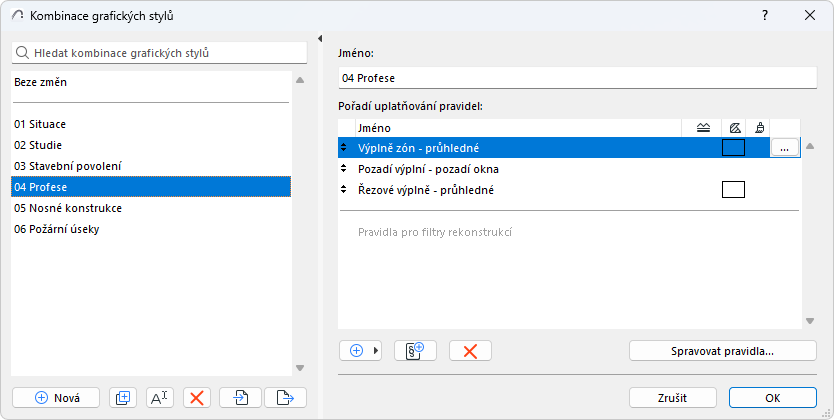The width and height of the screenshot is (834, 420).
Task: Open the ellipsis button for Výplně zón
Action: click(x=784, y=148)
